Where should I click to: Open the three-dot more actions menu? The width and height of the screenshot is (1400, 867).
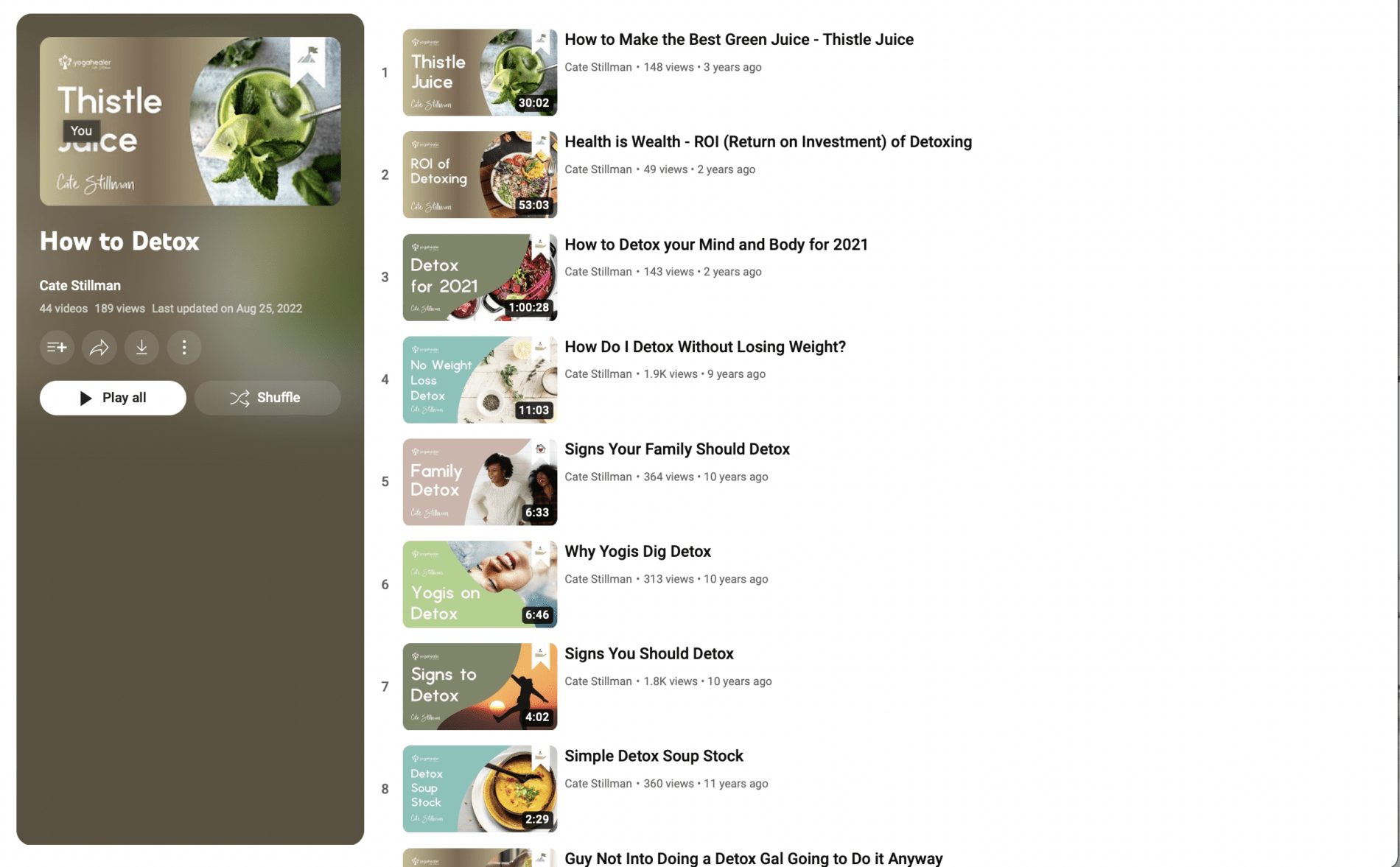(184, 347)
